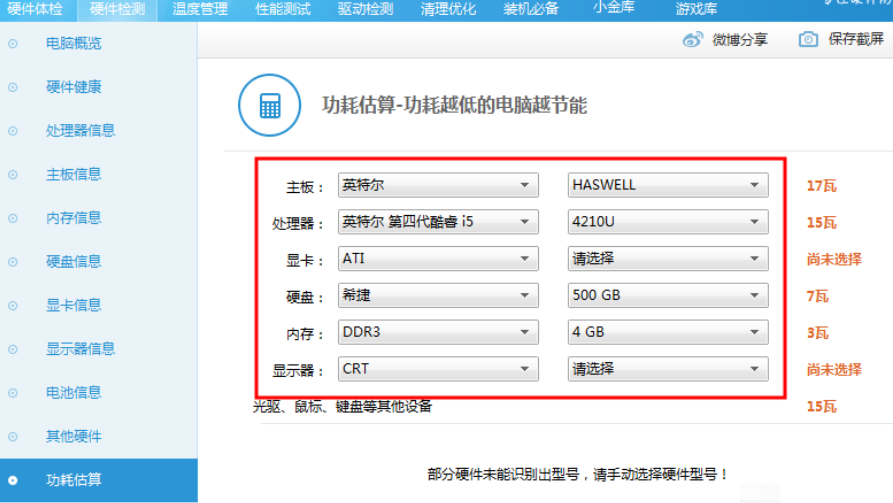Open 主板信息 in the sidebar
The image size is (893, 503).
(x=73, y=175)
